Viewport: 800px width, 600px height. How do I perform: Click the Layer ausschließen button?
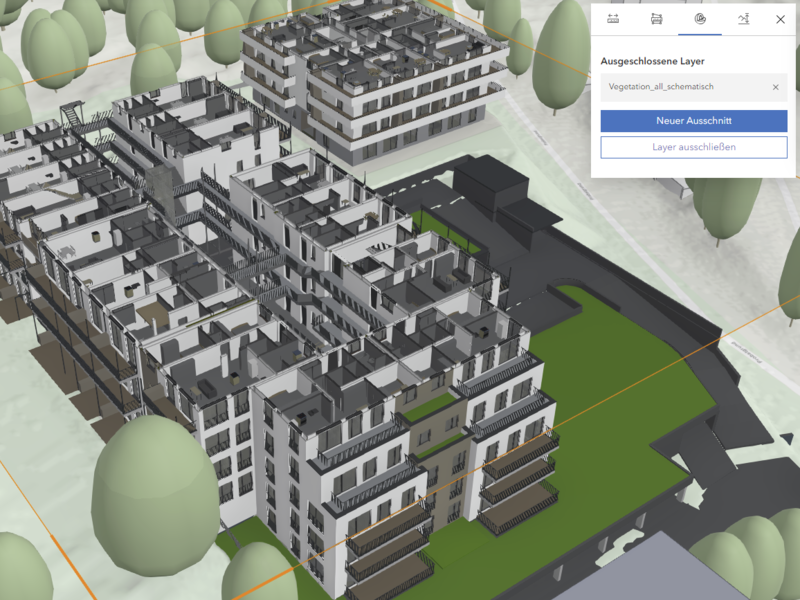(x=693, y=148)
